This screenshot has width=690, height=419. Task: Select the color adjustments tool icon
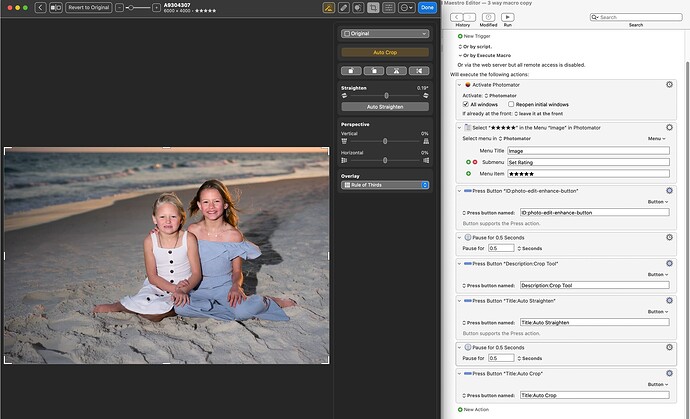tap(328, 7)
